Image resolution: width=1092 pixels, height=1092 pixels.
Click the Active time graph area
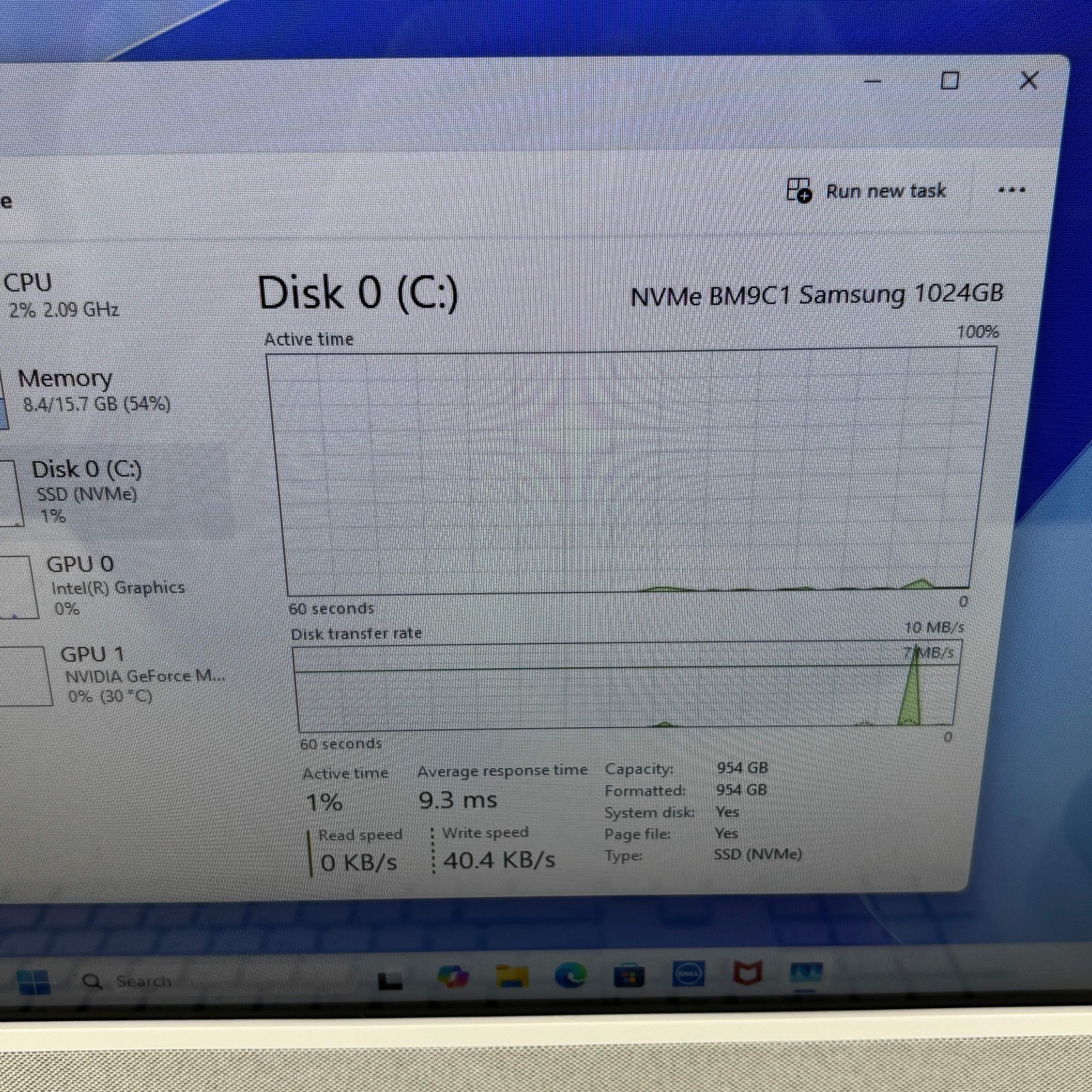[631, 472]
